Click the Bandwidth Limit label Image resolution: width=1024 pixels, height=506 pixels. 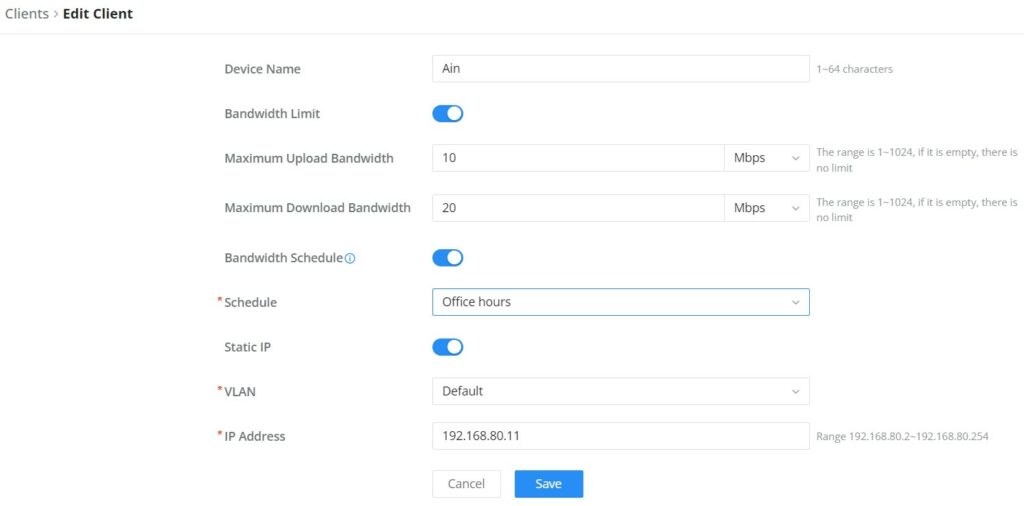click(272, 114)
